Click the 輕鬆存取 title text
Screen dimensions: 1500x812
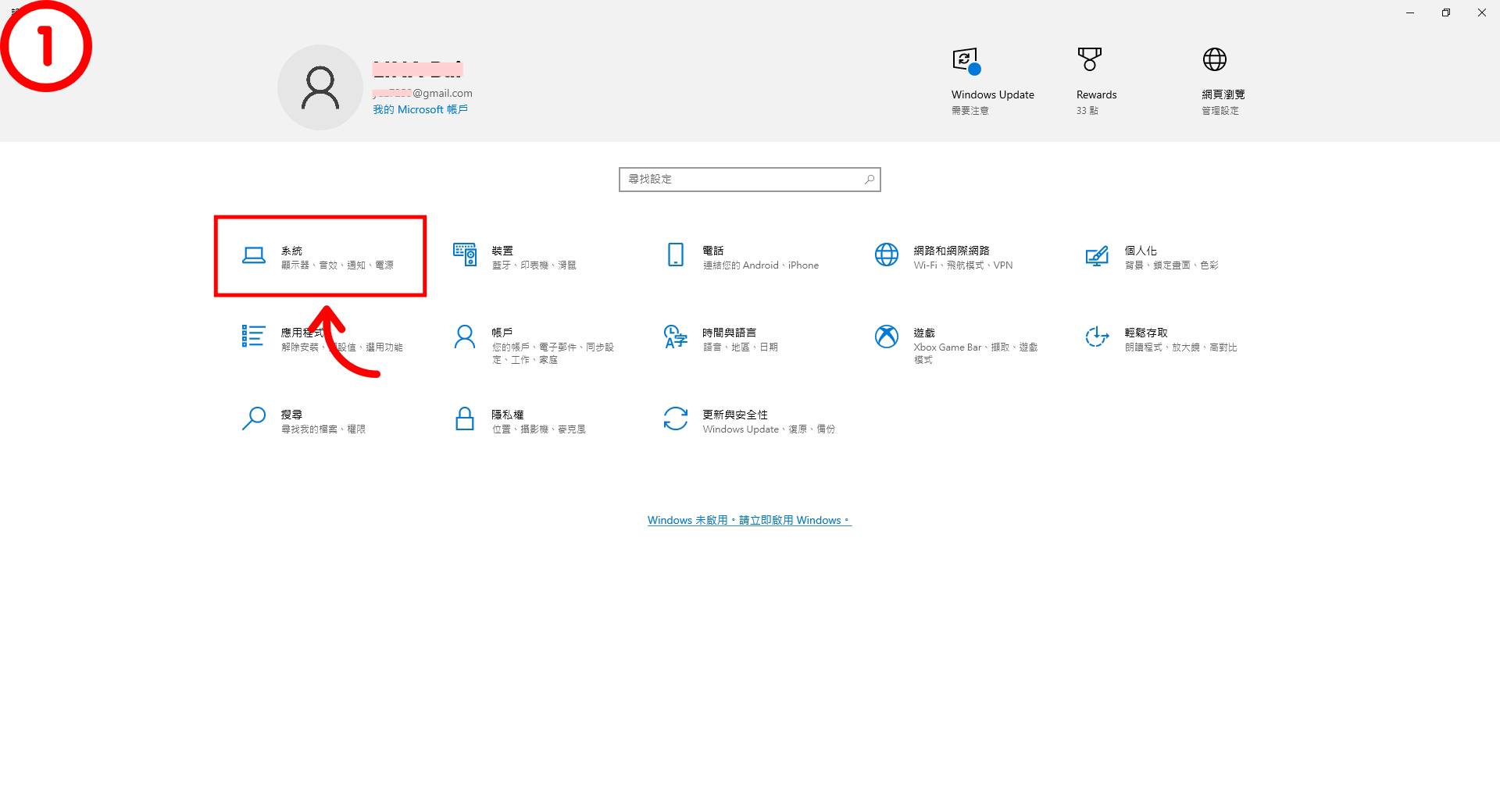coord(1146,333)
